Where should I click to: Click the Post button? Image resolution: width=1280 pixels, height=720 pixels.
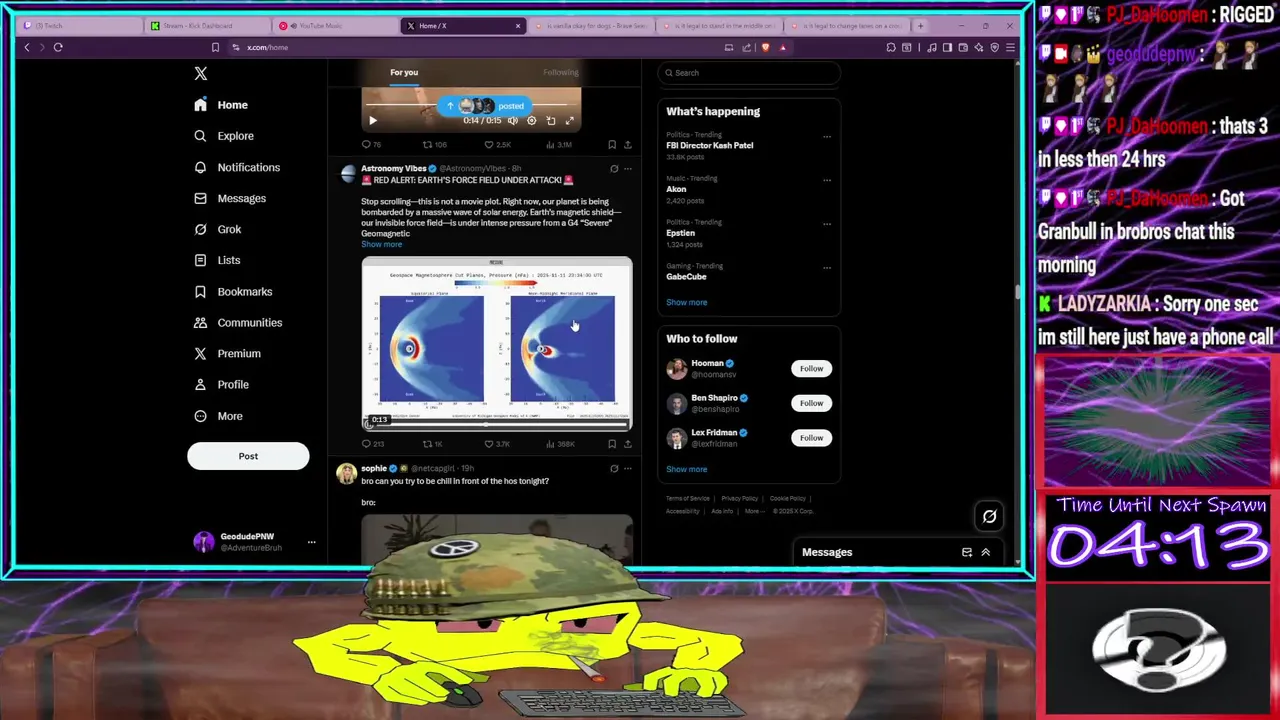[248, 456]
